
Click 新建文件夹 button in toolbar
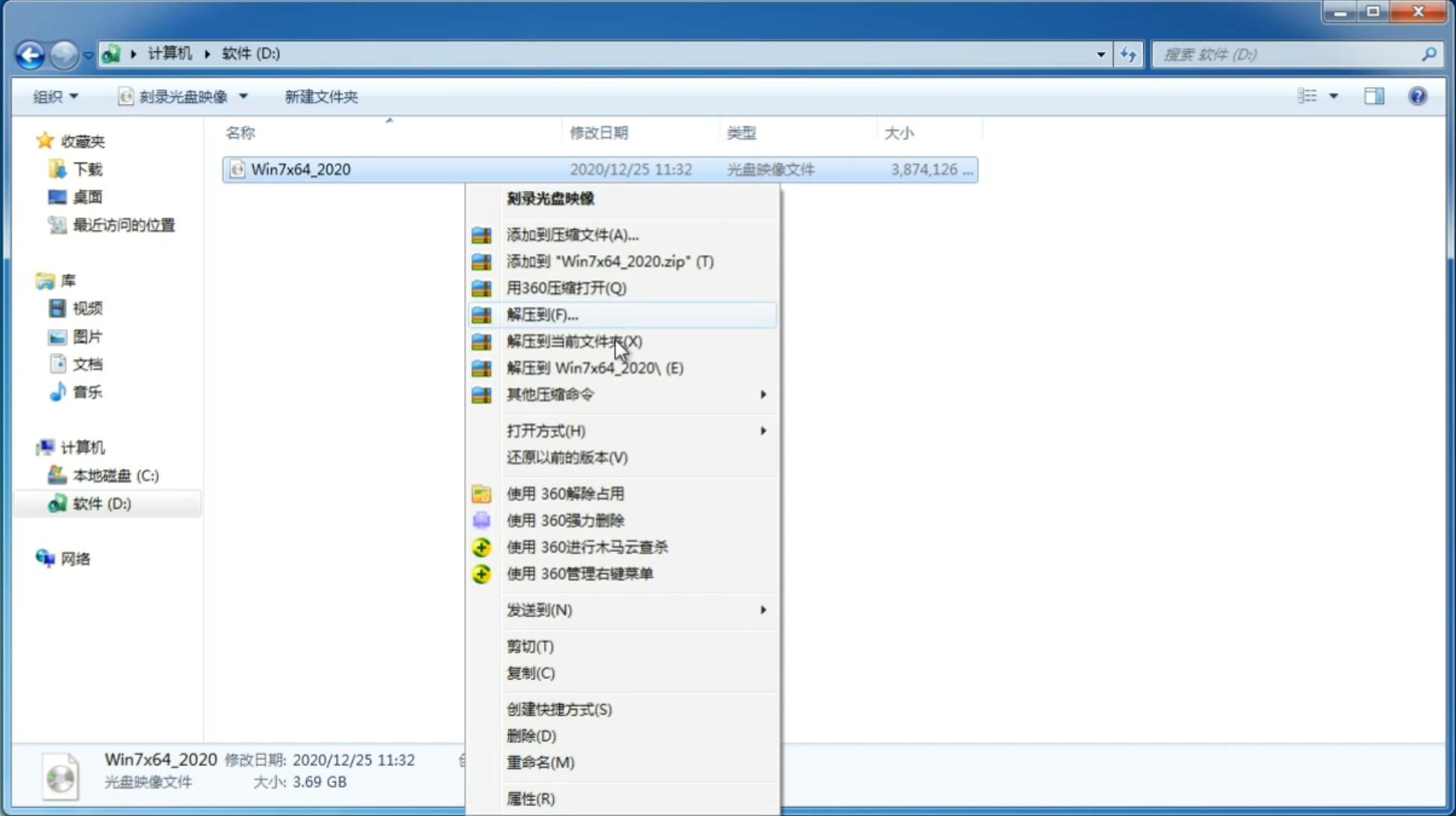(320, 96)
